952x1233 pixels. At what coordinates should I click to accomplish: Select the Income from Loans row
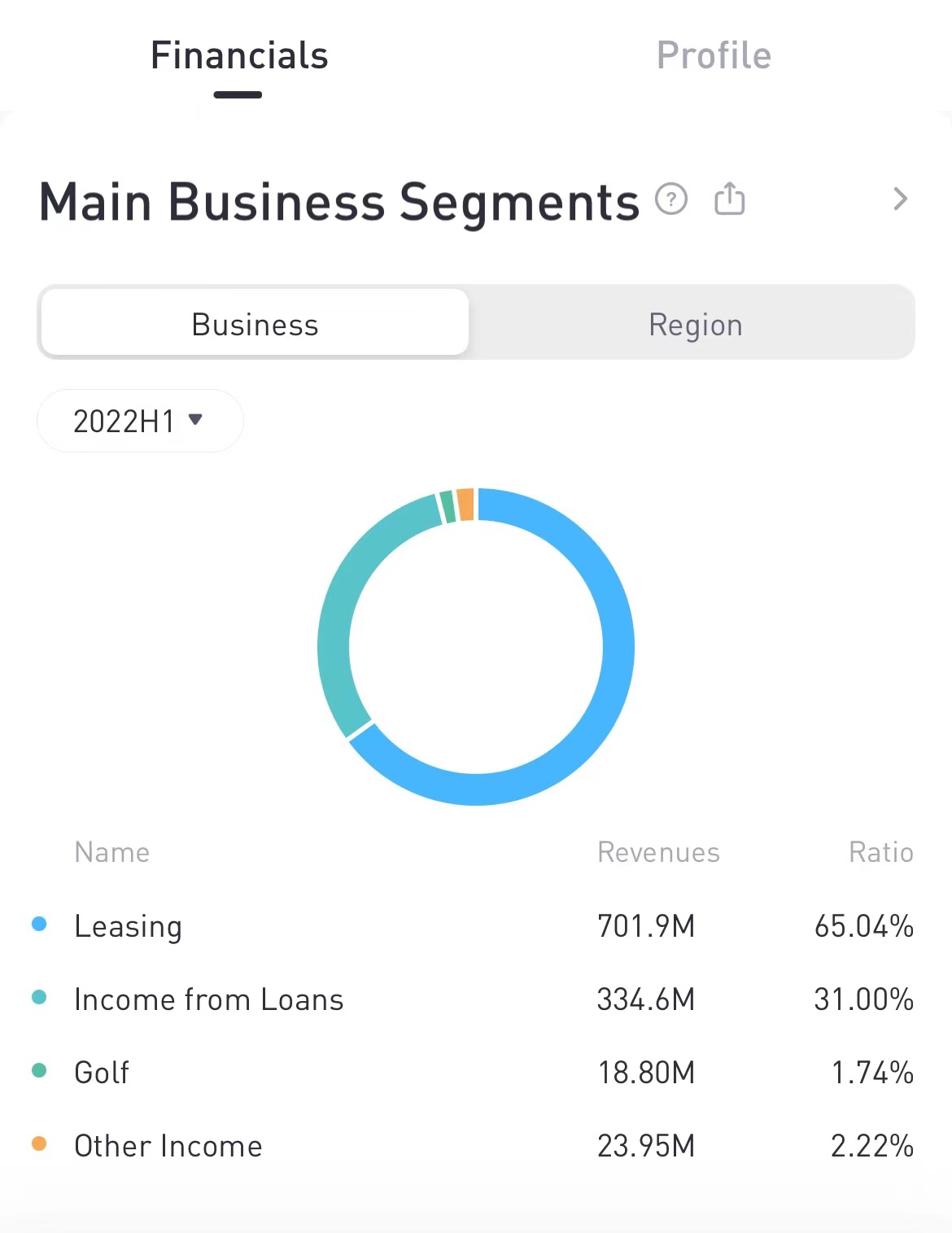pyautogui.click(x=476, y=999)
